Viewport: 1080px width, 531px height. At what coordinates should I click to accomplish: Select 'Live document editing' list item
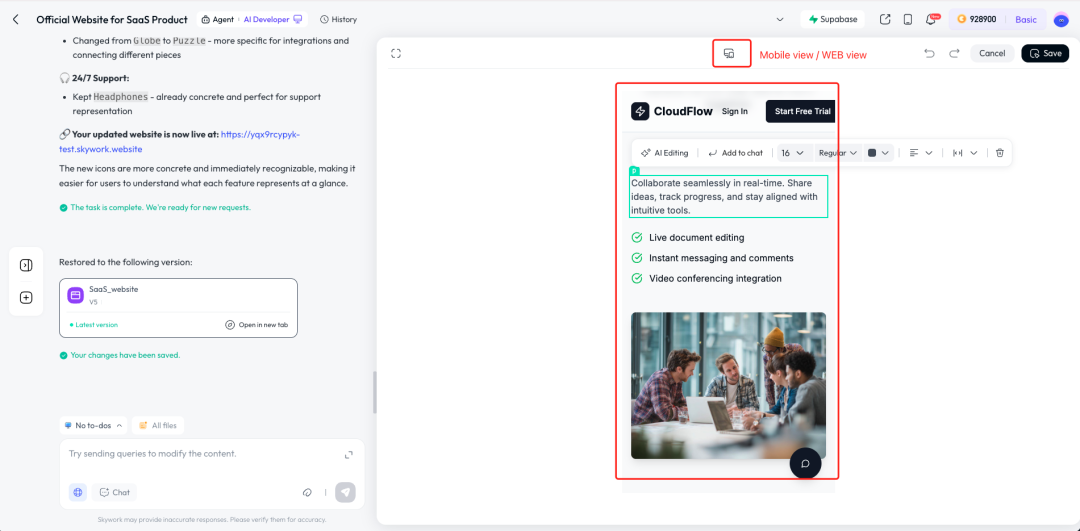pos(696,238)
